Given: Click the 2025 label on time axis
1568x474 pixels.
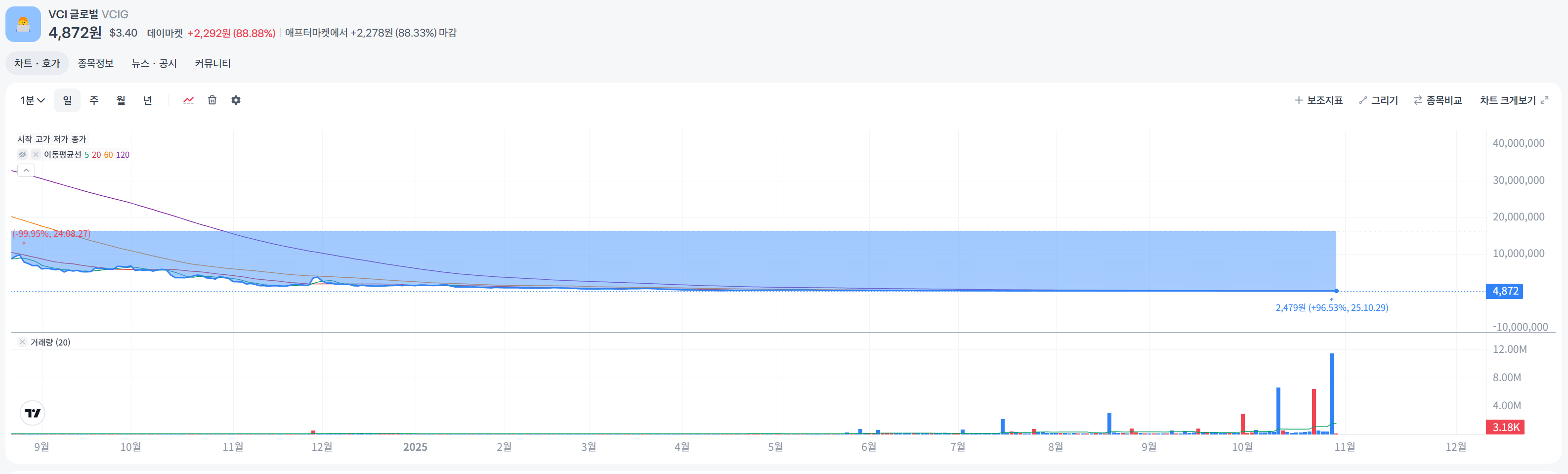Looking at the screenshot, I should click(415, 447).
